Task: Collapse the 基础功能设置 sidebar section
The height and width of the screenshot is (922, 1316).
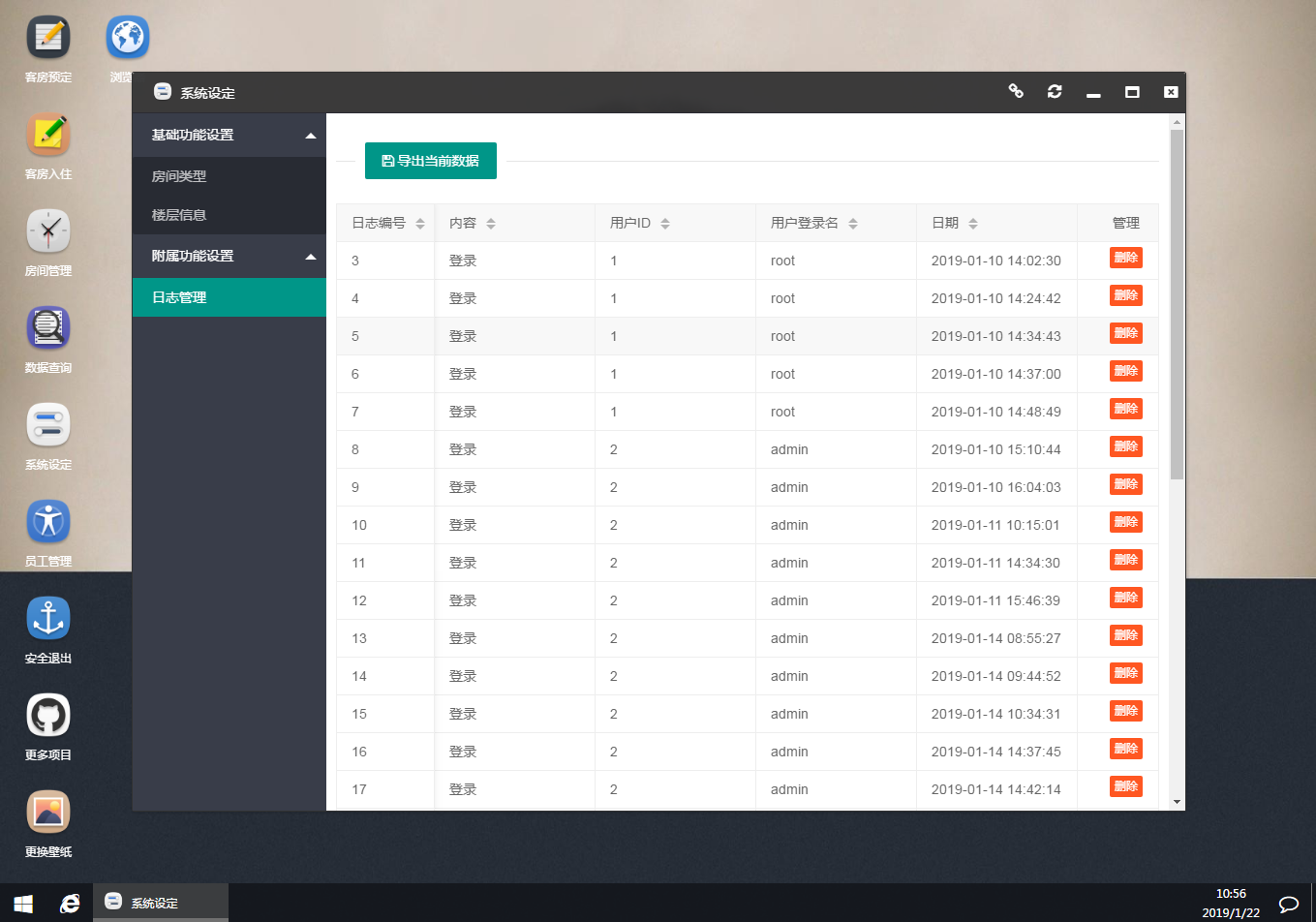Action: 311,136
